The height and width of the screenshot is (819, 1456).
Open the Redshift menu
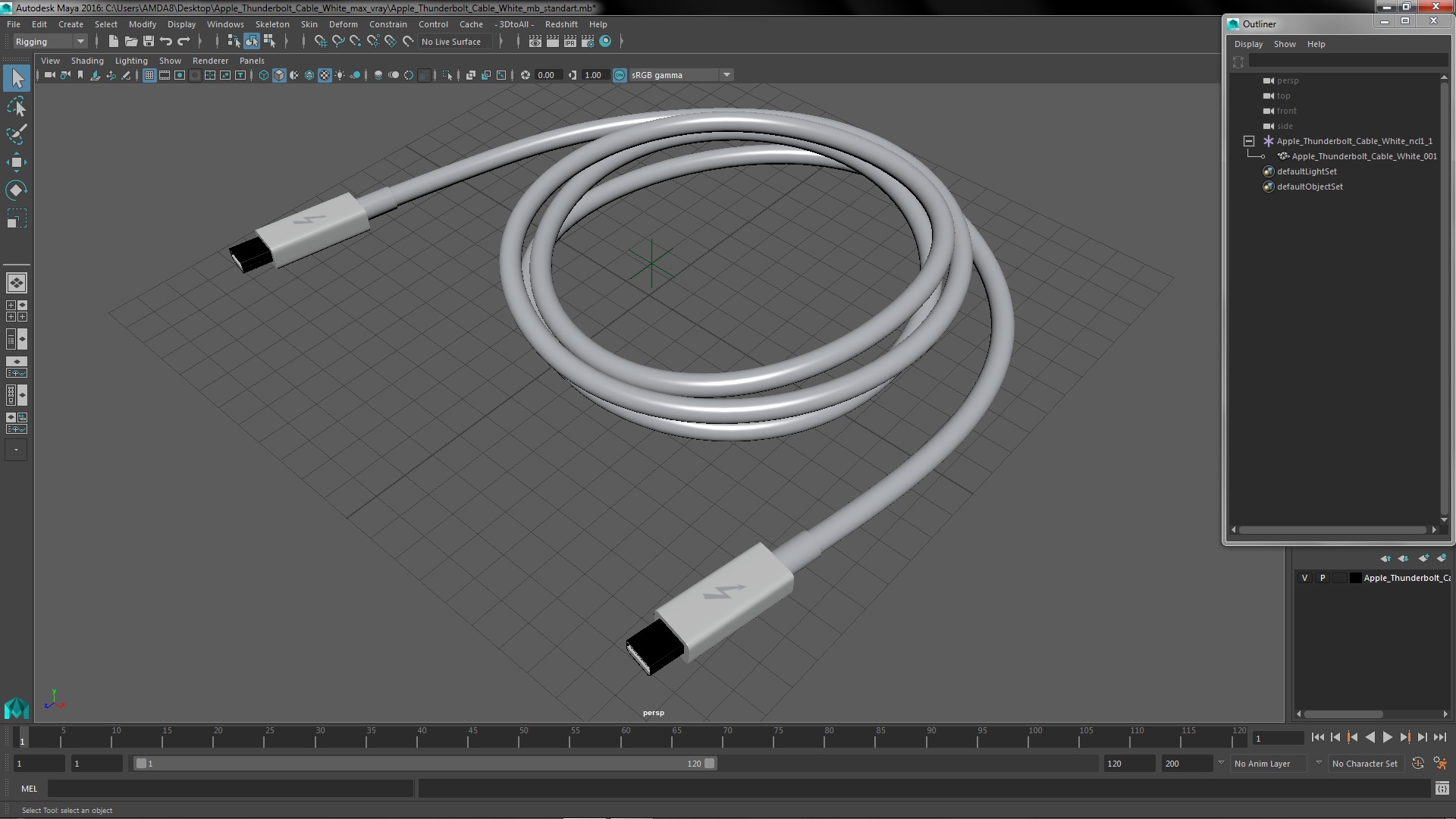pyautogui.click(x=561, y=24)
